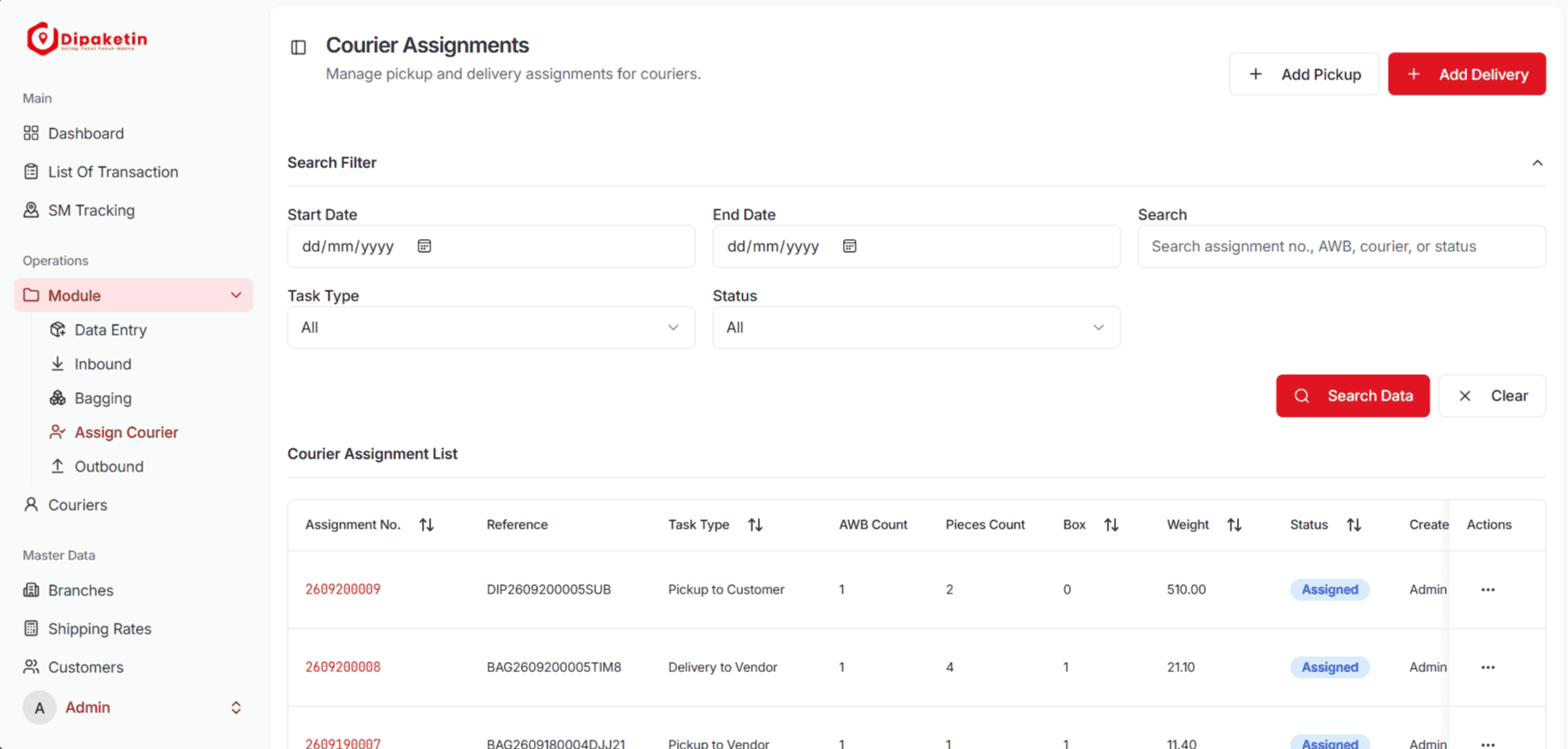
Task: Open actions menu for assignment 2609200009
Action: pos(1488,589)
